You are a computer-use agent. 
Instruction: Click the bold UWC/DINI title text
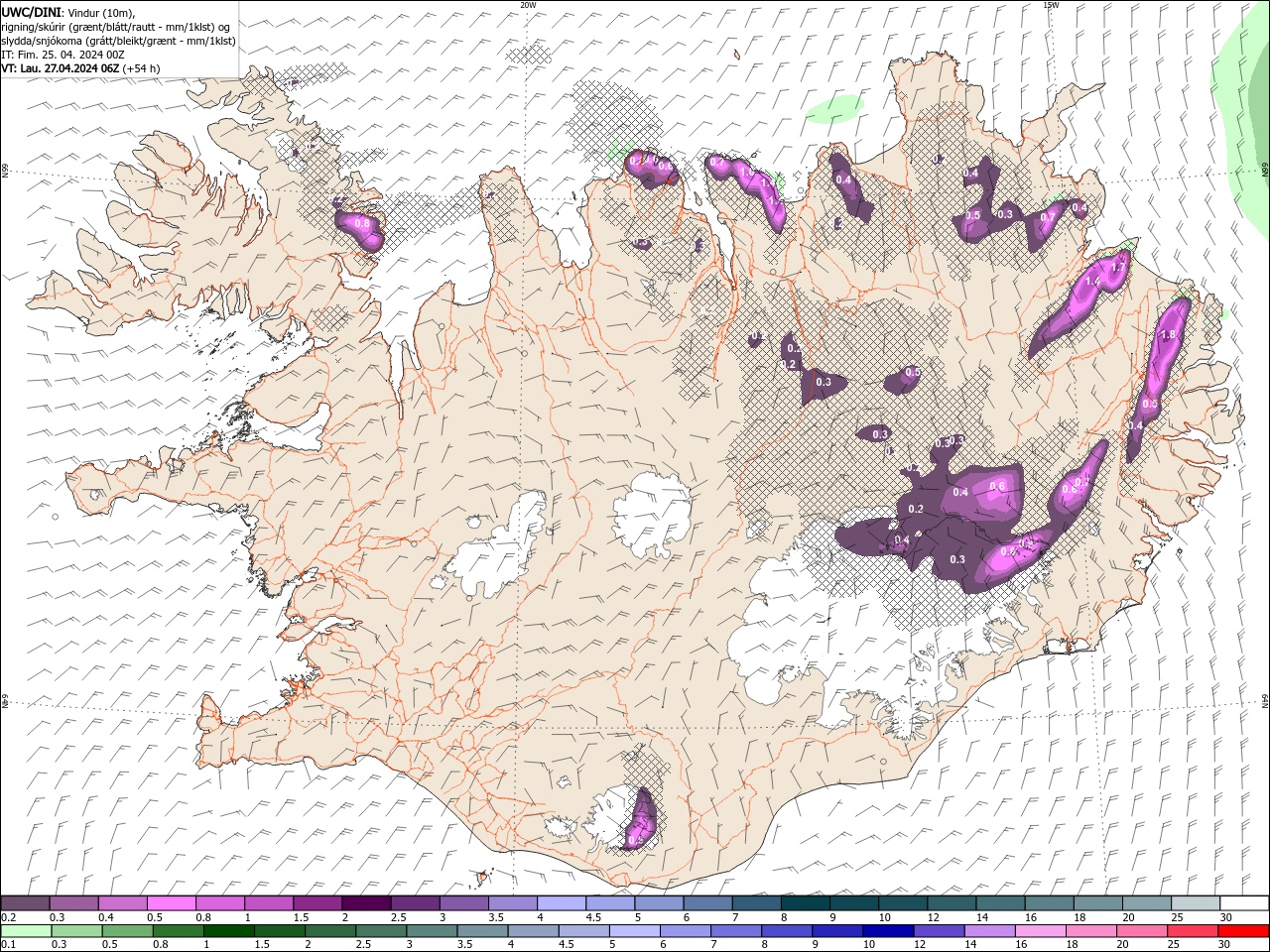tap(30, 12)
